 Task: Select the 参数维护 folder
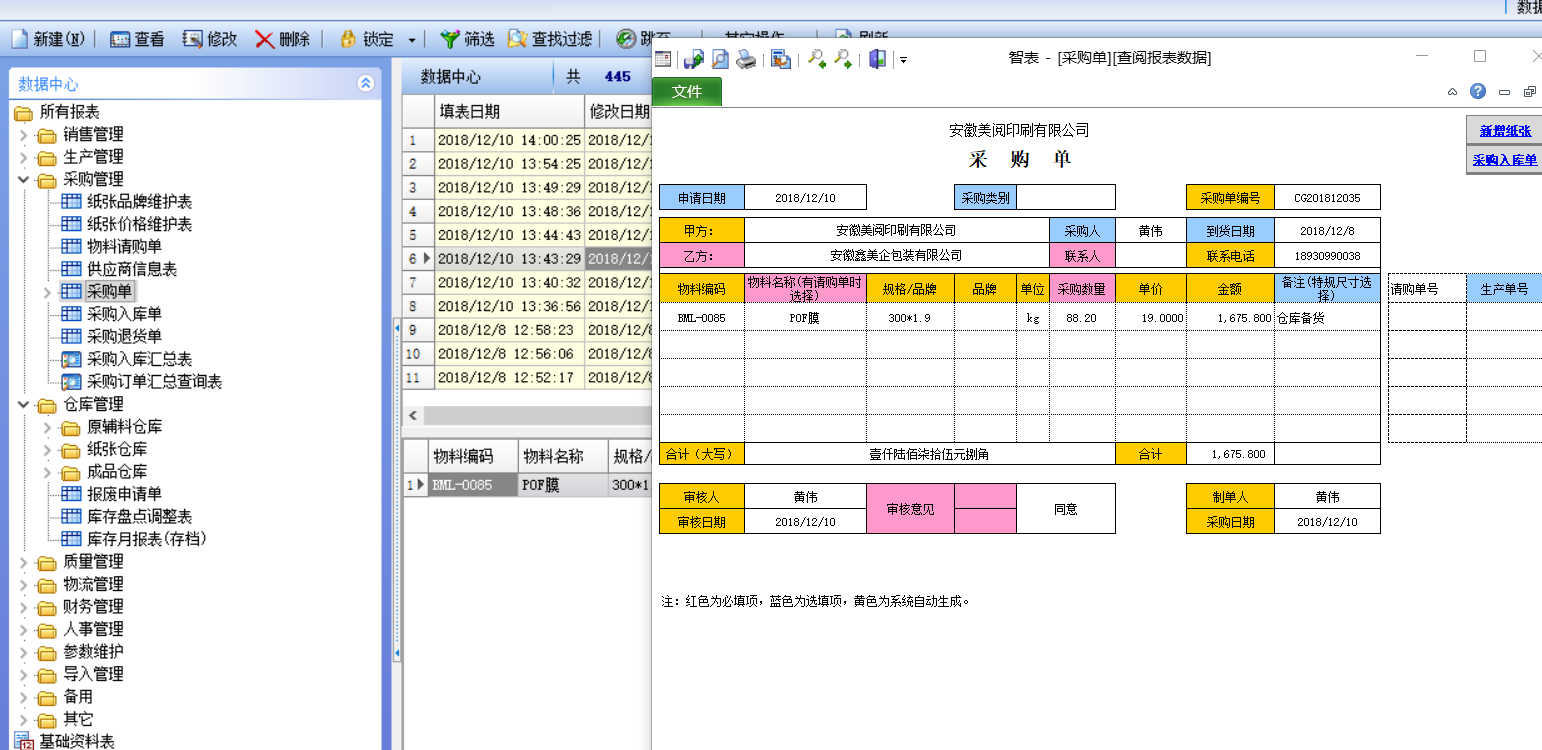click(93, 652)
